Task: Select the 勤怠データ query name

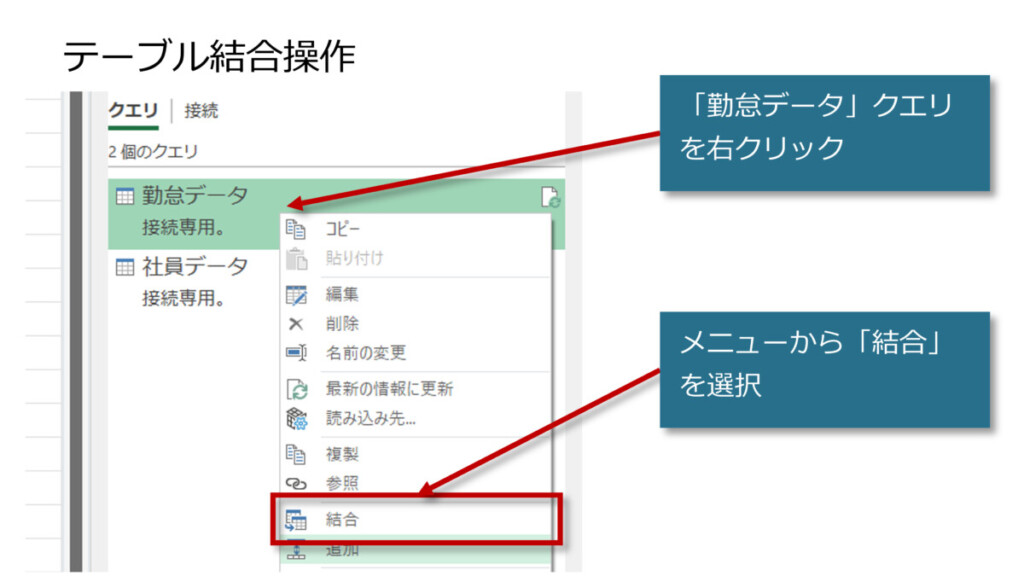Action: coord(194,196)
